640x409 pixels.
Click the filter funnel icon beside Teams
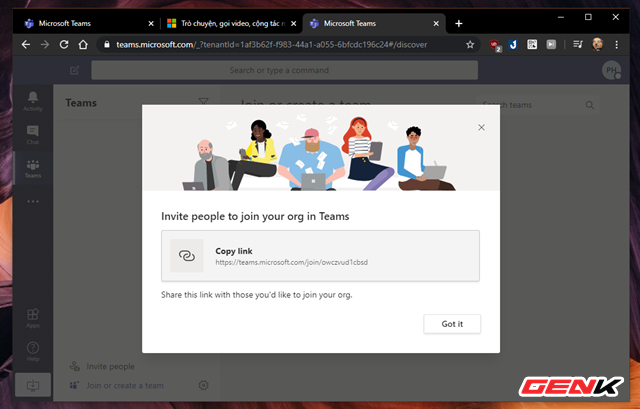point(203,101)
